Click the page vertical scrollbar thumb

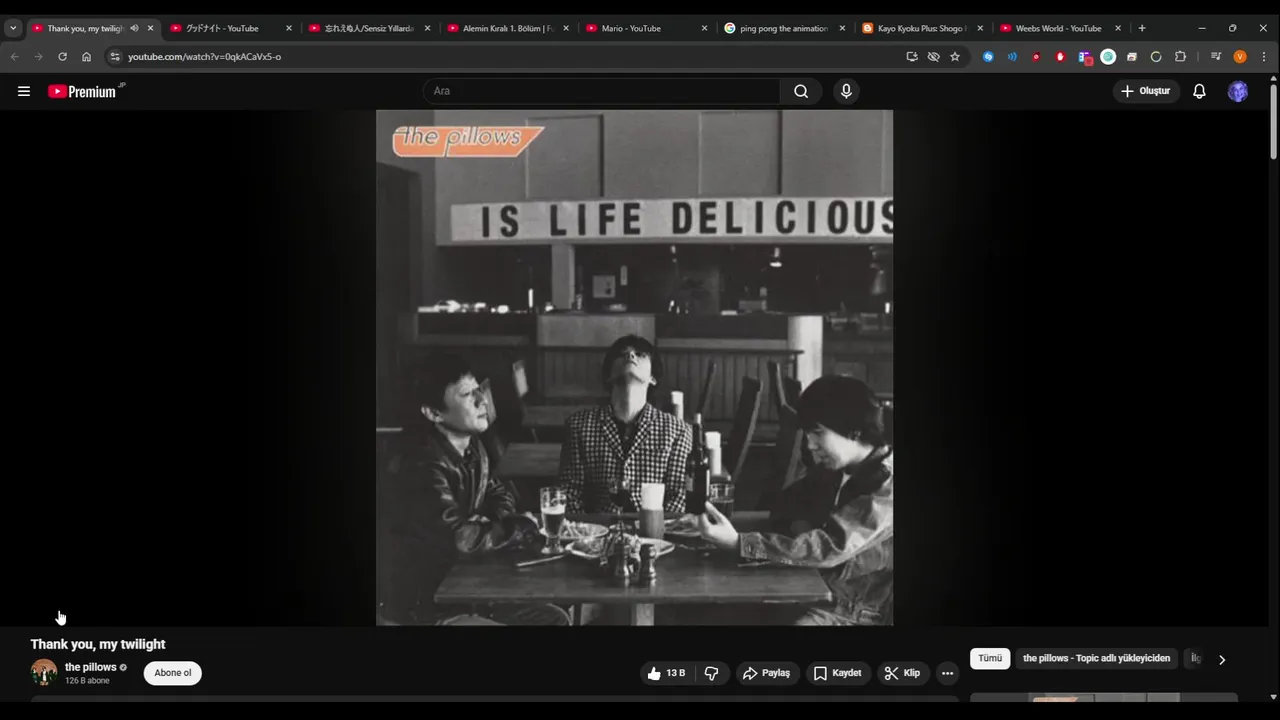[1273, 121]
